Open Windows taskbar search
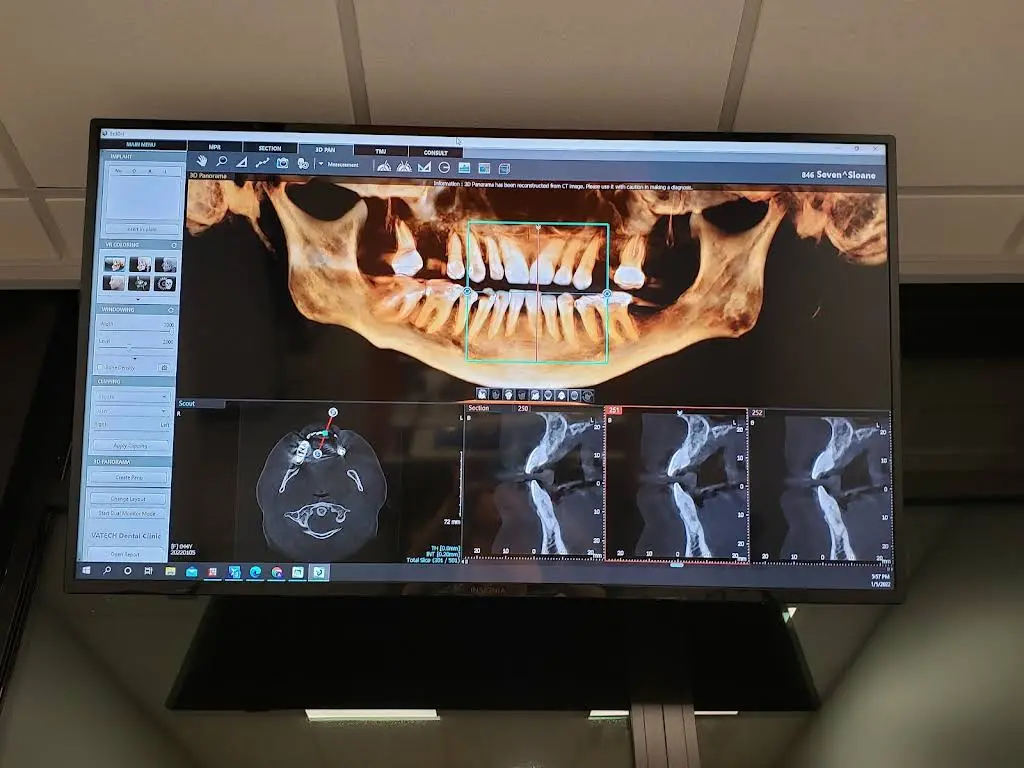The image size is (1024, 768). pos(106,571)
